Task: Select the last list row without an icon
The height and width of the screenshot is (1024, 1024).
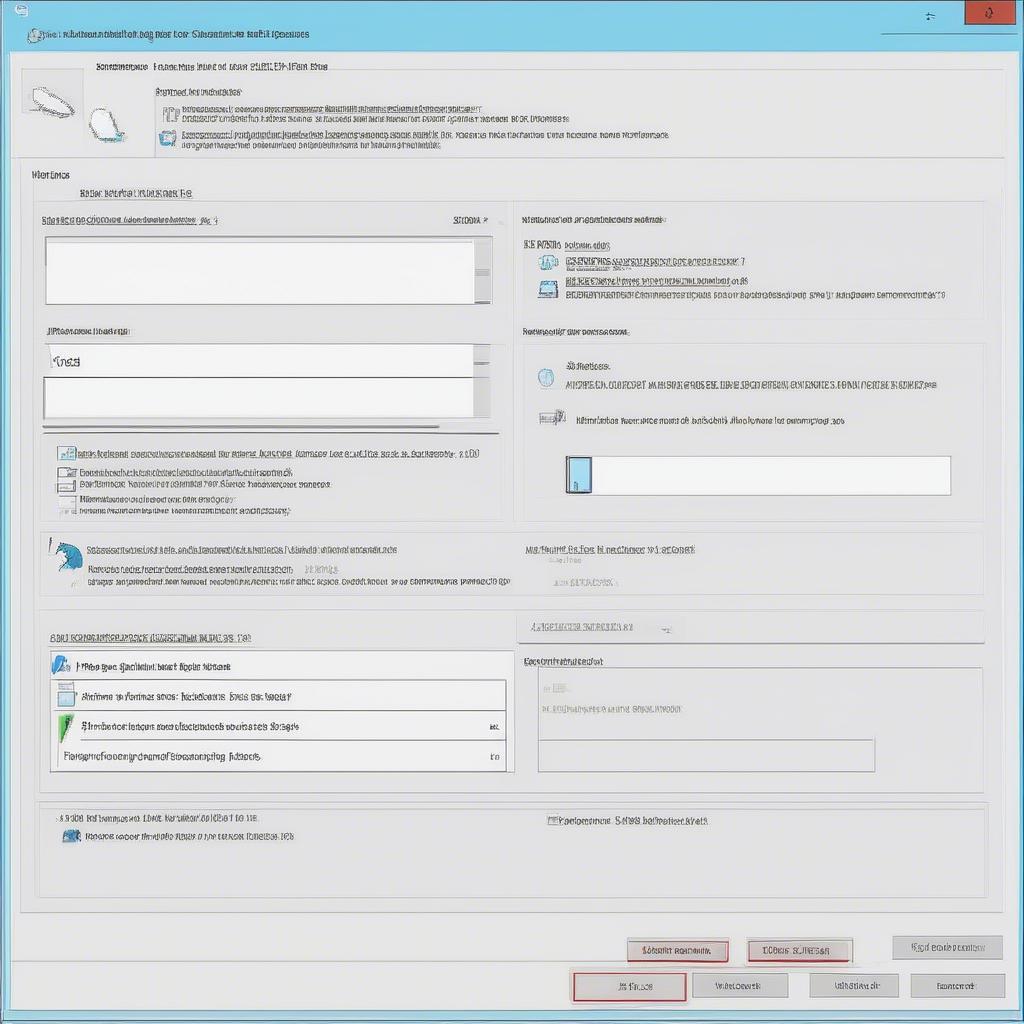Action: click(279, 756)
